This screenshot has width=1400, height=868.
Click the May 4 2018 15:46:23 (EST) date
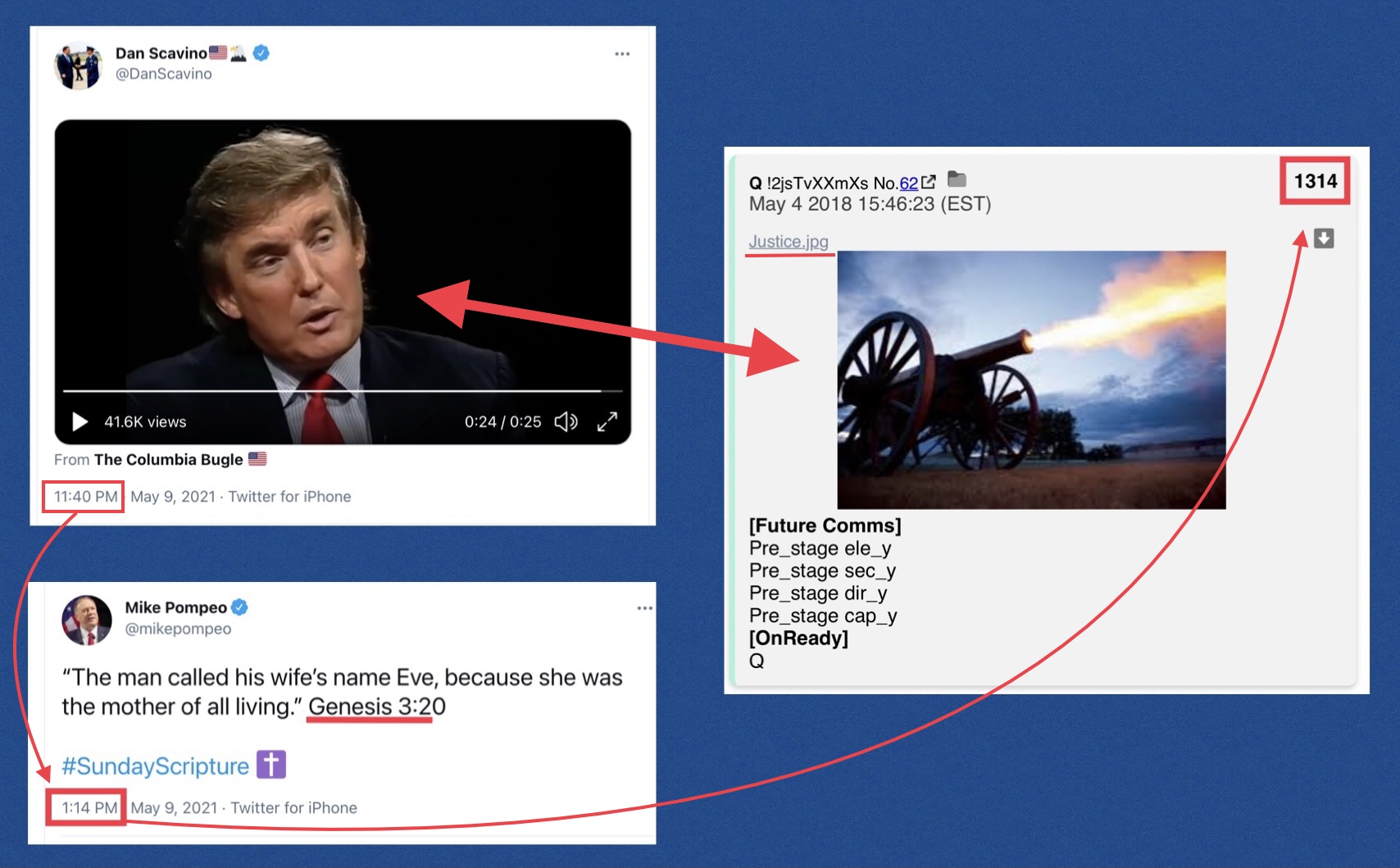click(870, 204)
